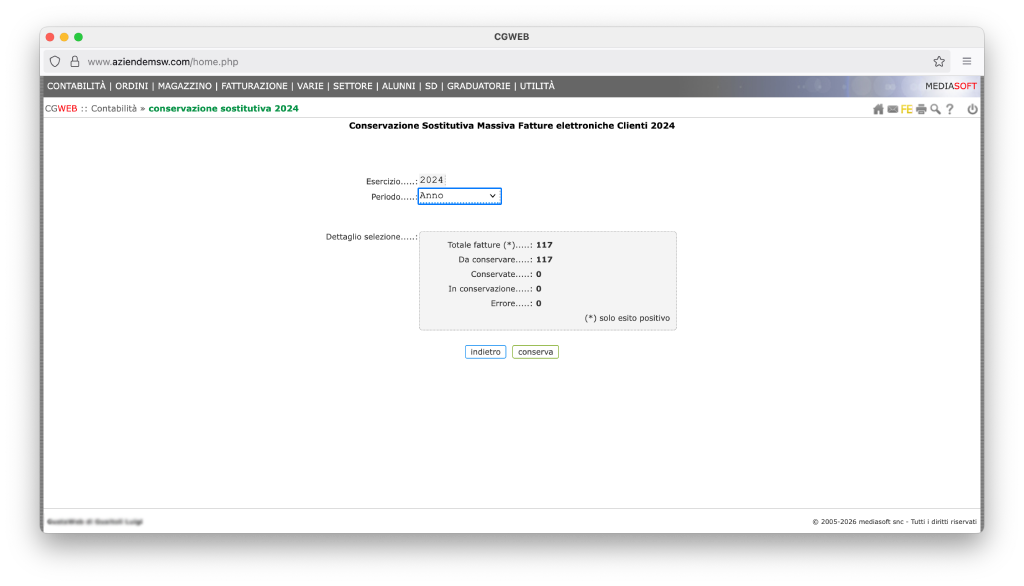Viewport: 1024px width, 586px height.
Task: Open search with the magnifying glass icon
Action: tap(935, 109)
